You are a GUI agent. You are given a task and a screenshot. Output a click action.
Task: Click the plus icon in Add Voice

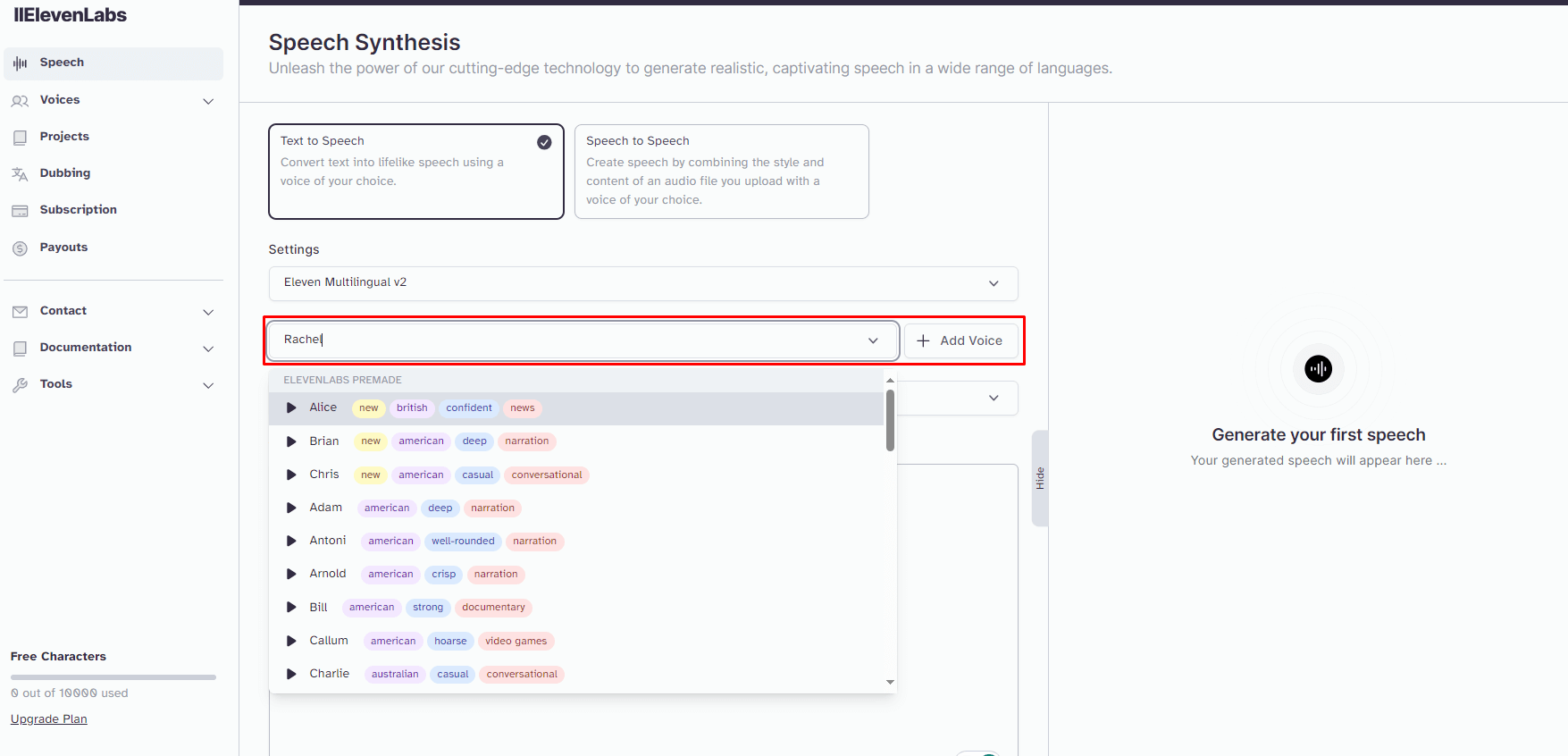coord(923,340)
